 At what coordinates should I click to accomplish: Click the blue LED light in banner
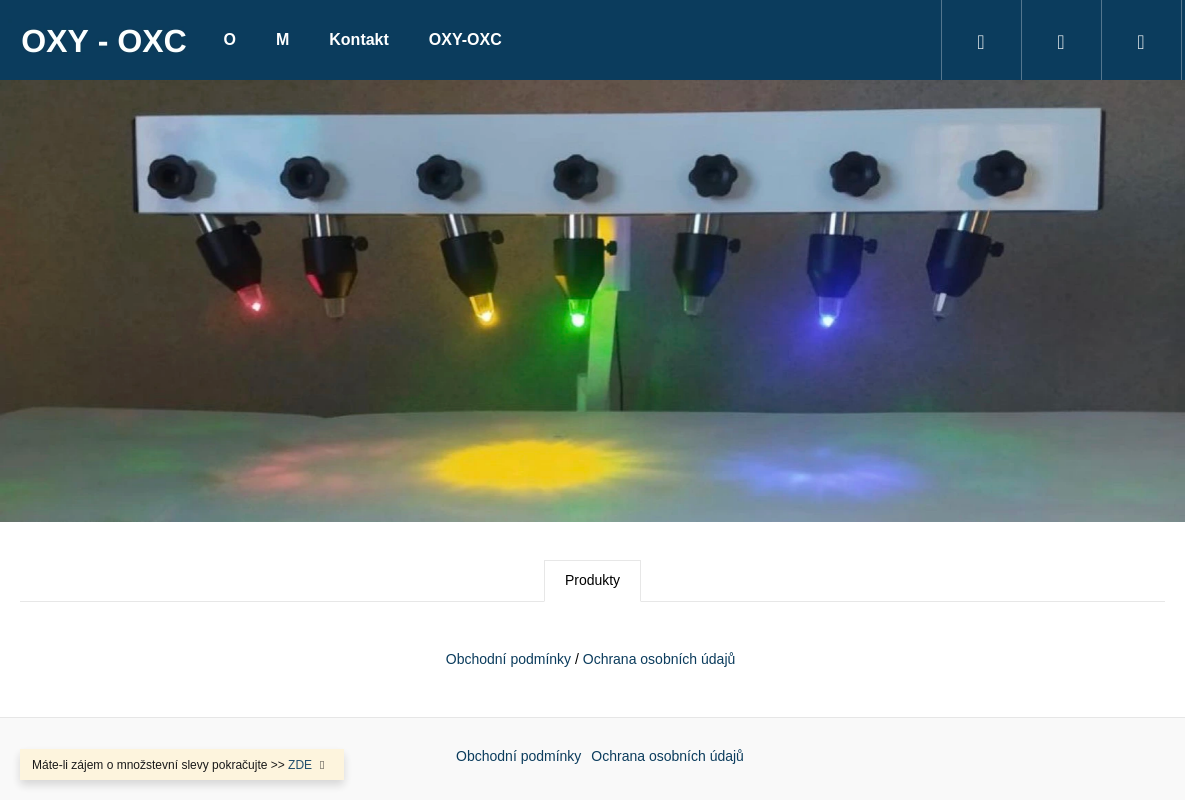click(x=827, y=319)
